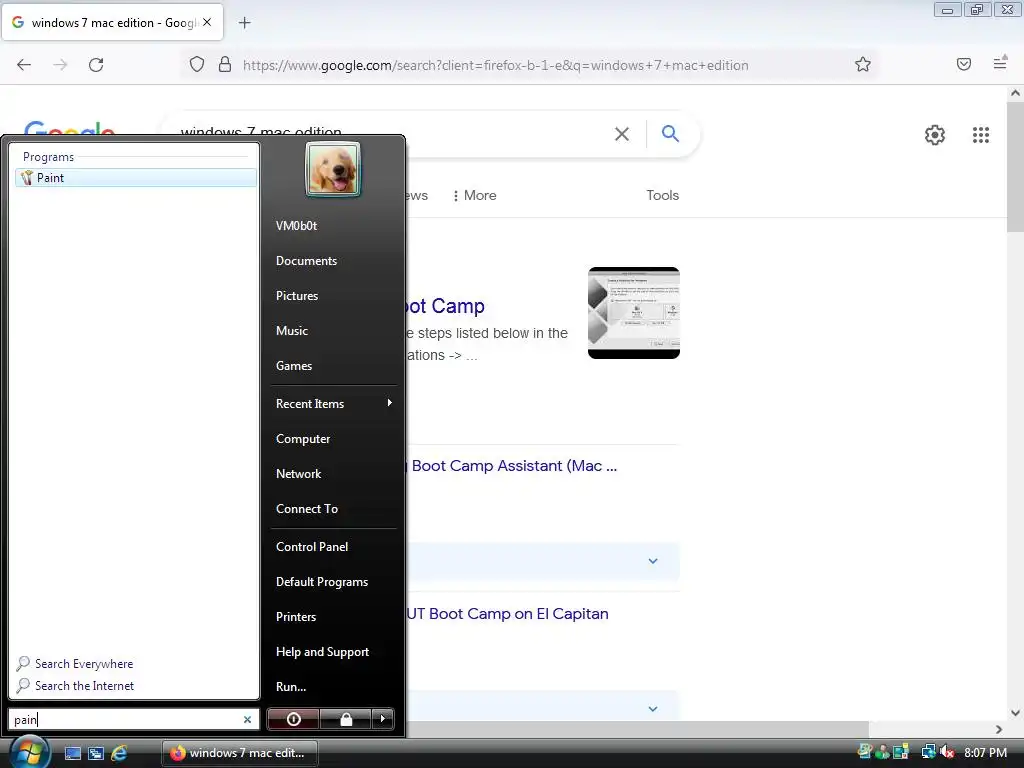Open Pictures from the Start menu
This screenshot has height=768, width=1024.
(297, 296)
